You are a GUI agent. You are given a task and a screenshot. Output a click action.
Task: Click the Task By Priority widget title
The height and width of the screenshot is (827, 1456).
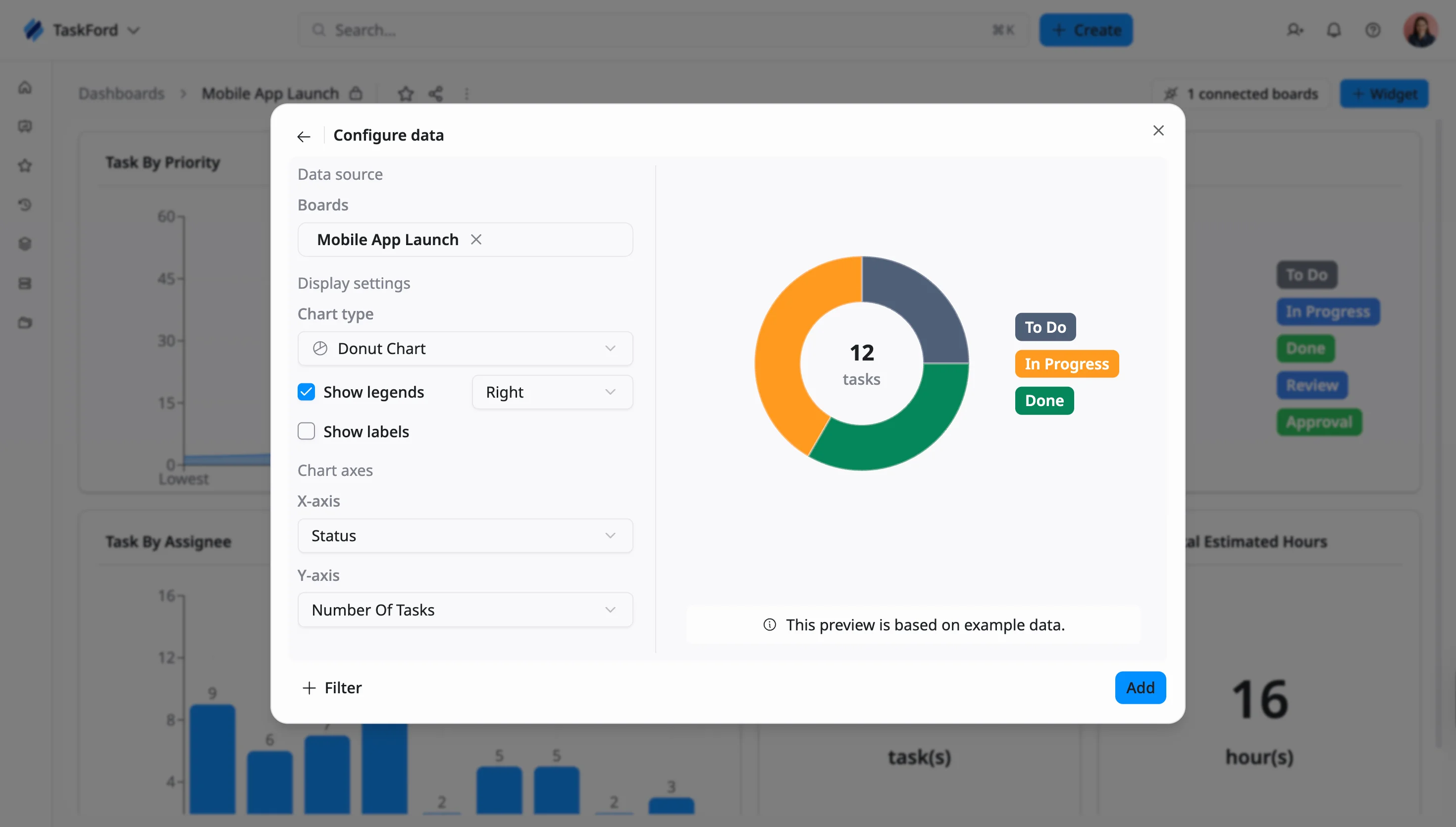pos(162,162)
